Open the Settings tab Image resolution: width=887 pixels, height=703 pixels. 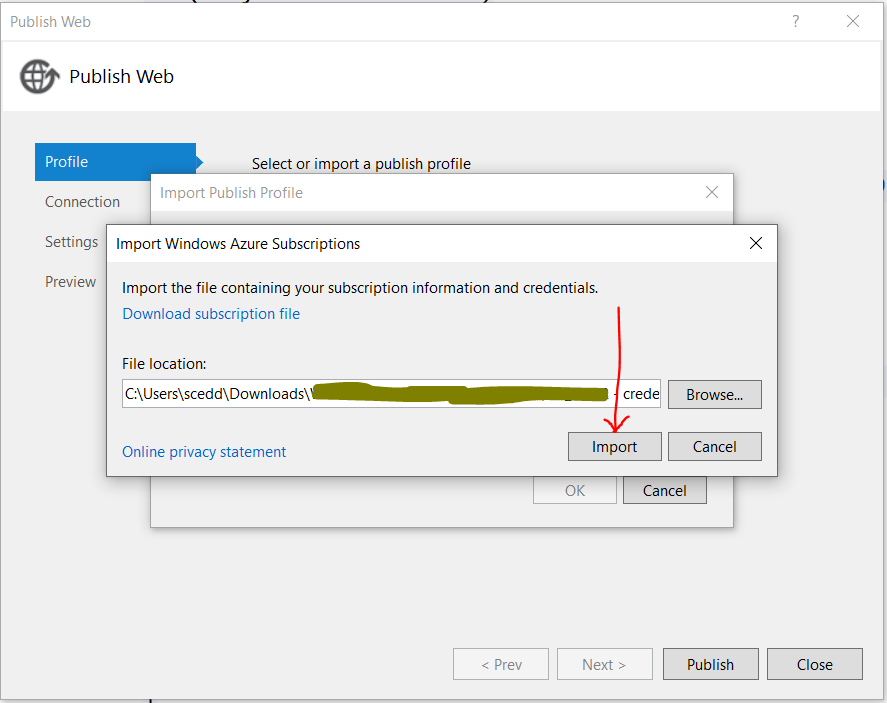[x=71, y=242]
